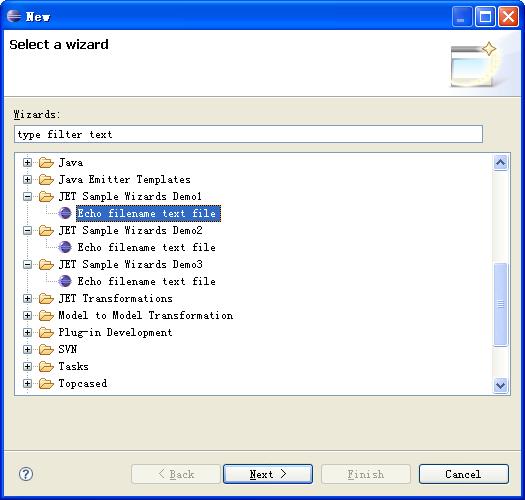Select Echo filename text file under Demo3
Screen dimensions: 525x500
pos(147,281)
